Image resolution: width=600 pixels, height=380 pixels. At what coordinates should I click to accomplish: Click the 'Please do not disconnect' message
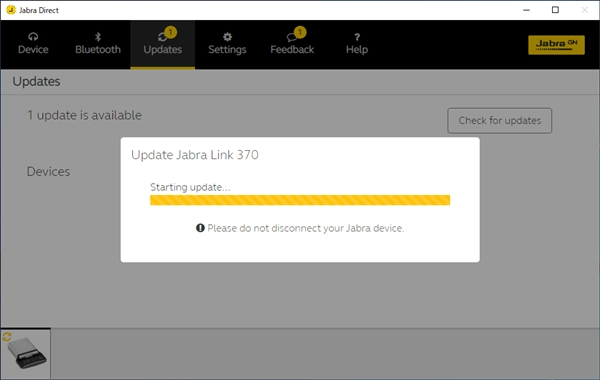pyautogui.click(x=305, y=228)
